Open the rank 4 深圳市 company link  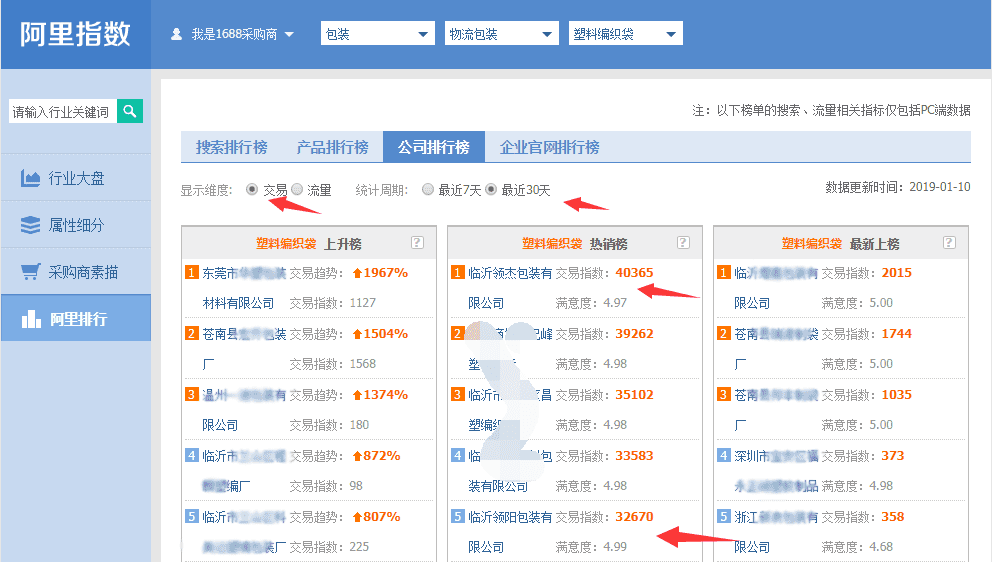tap(776, 470)
